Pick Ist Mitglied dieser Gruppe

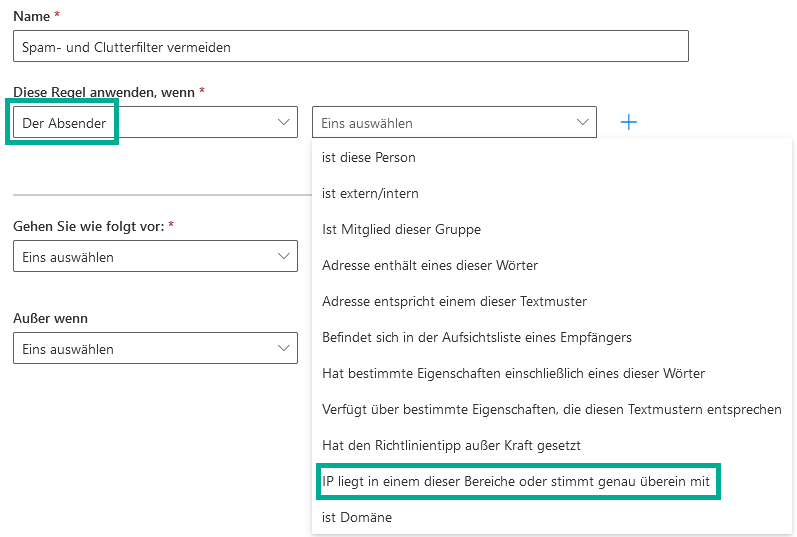401,229
